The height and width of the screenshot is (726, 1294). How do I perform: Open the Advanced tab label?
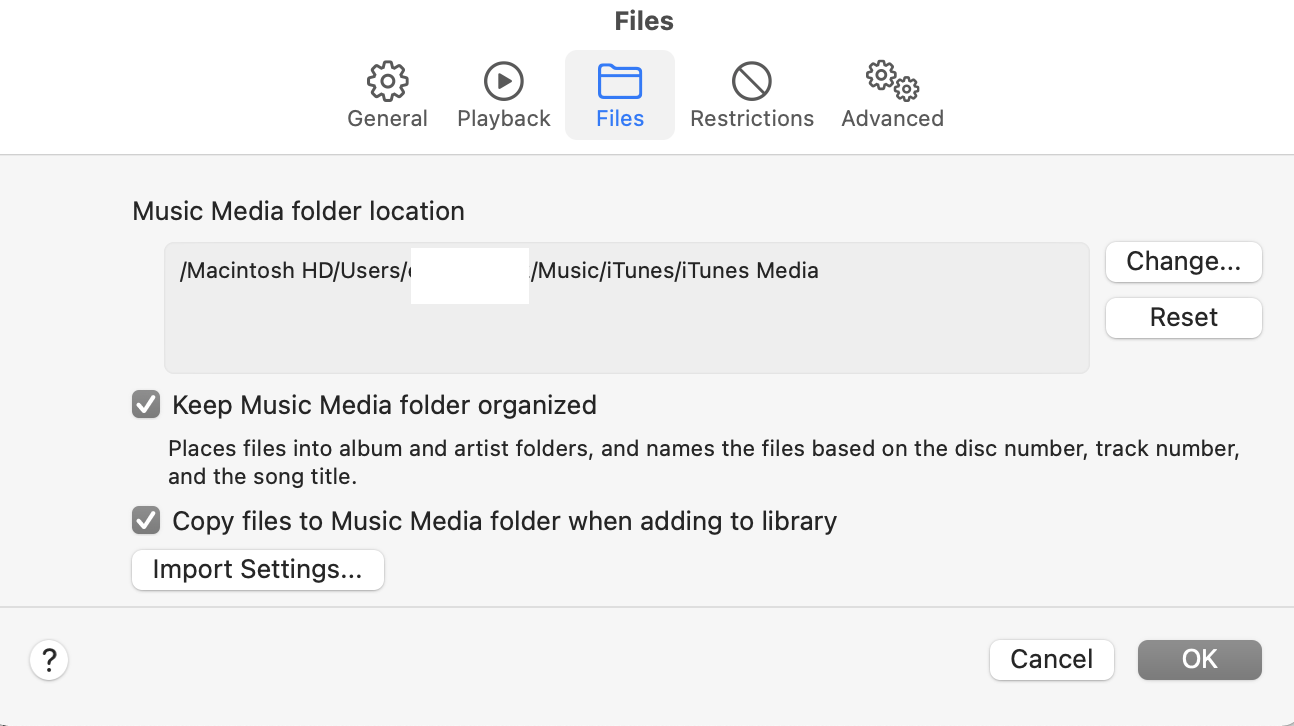892,119
